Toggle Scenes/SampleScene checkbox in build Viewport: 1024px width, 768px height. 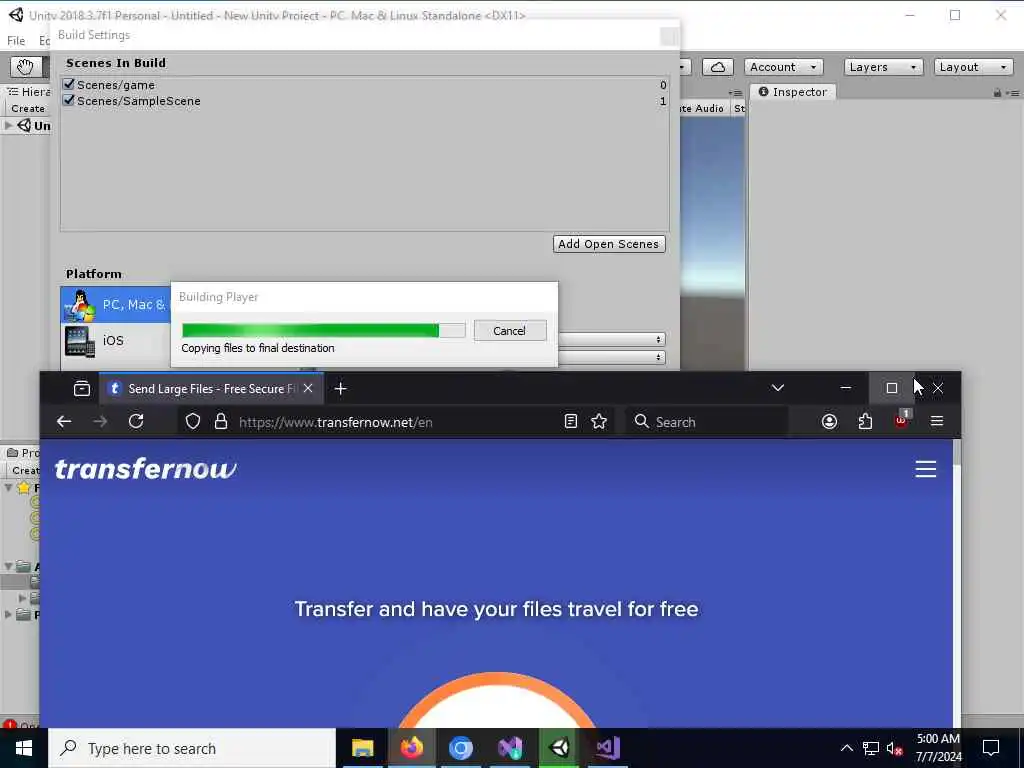[x=69, y=101]
